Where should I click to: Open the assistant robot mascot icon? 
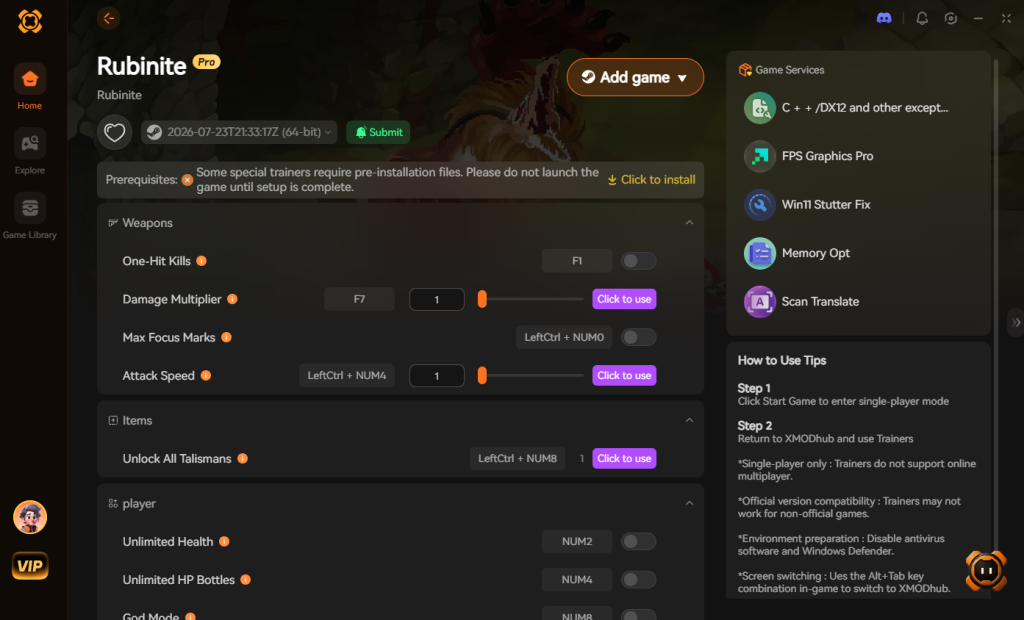[x=986, y=571]
